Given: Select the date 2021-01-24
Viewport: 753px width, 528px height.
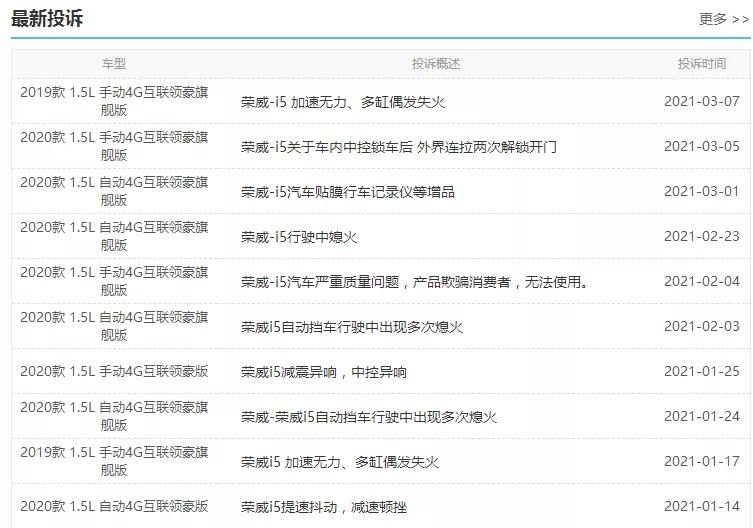Looking at the screenshot, I should coord(702,417).
